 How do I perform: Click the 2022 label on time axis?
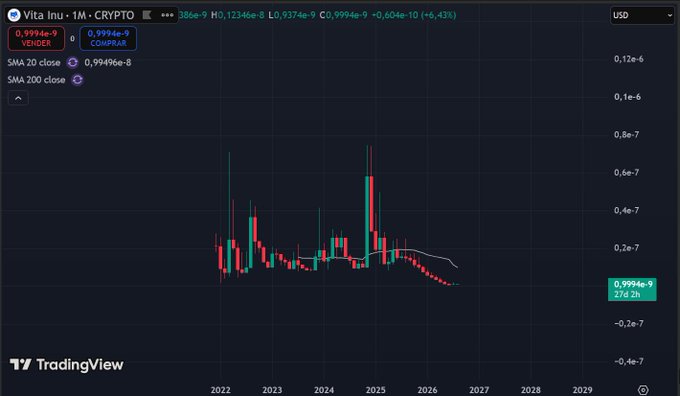pos(220,390)
